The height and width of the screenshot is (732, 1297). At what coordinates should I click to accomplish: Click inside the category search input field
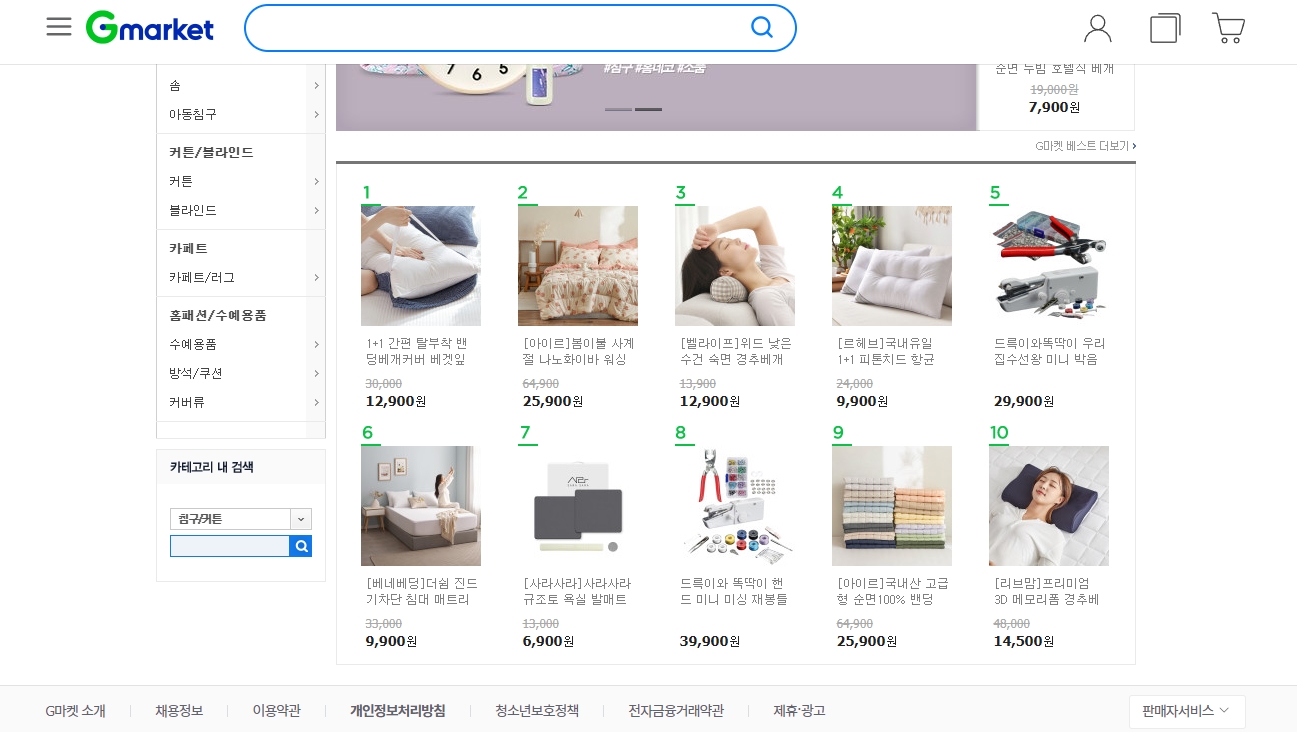click(230, 546)
